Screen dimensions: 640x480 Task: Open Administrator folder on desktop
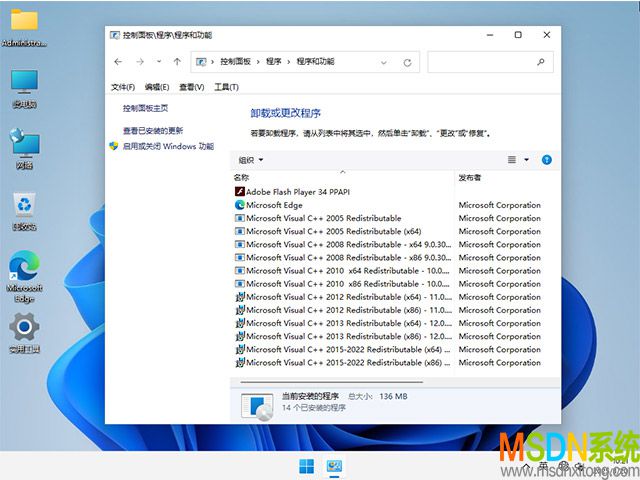[x=24, y=27]
